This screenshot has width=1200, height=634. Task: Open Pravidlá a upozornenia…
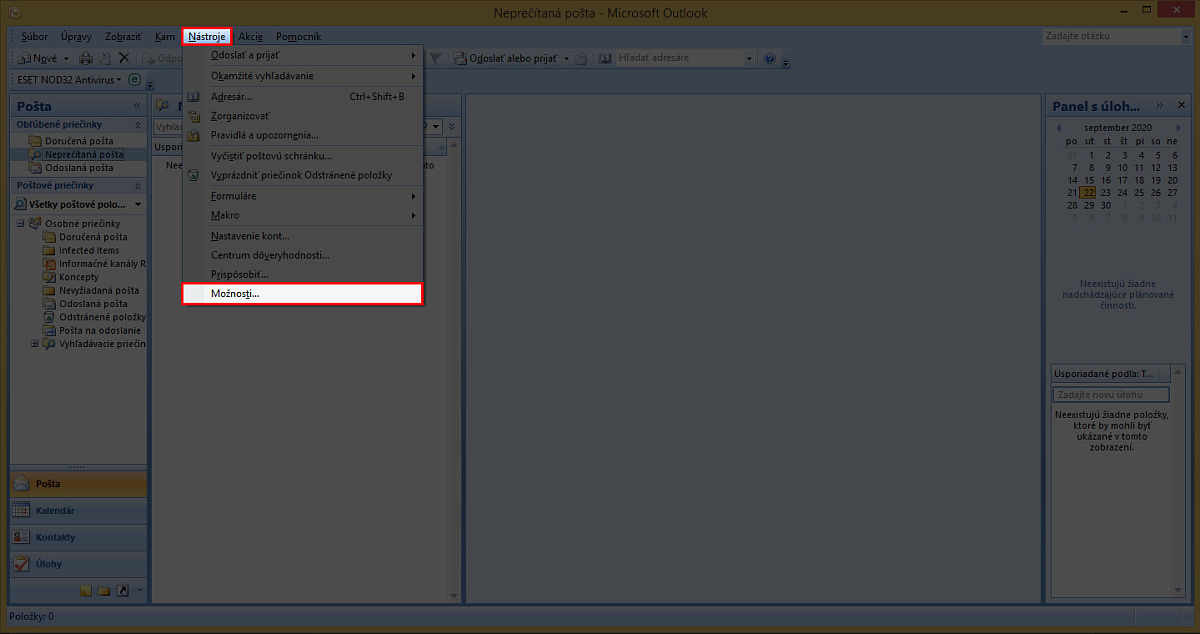[302, 135]
